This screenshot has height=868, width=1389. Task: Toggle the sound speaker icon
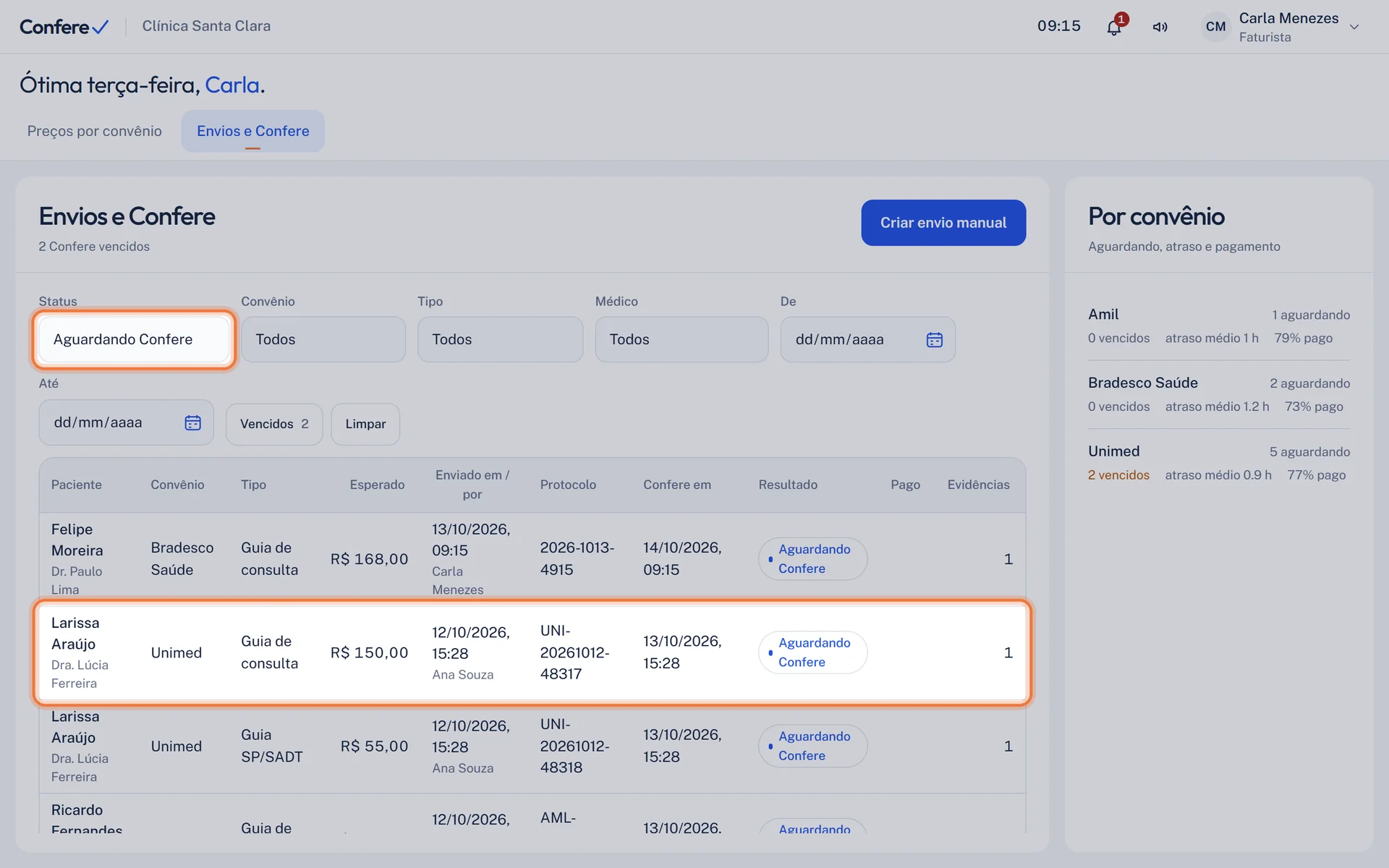(x=1160, y=27)
